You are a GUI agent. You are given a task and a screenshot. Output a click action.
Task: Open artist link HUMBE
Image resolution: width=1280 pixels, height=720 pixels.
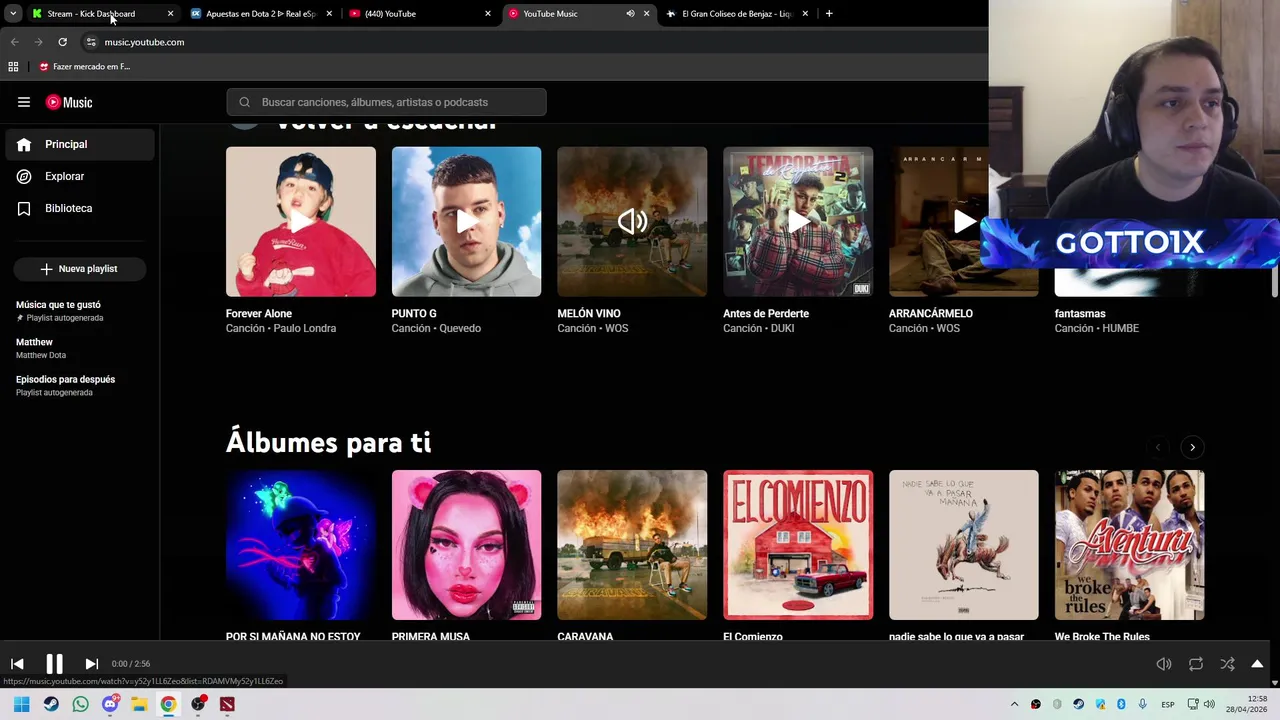(1120, 328)
